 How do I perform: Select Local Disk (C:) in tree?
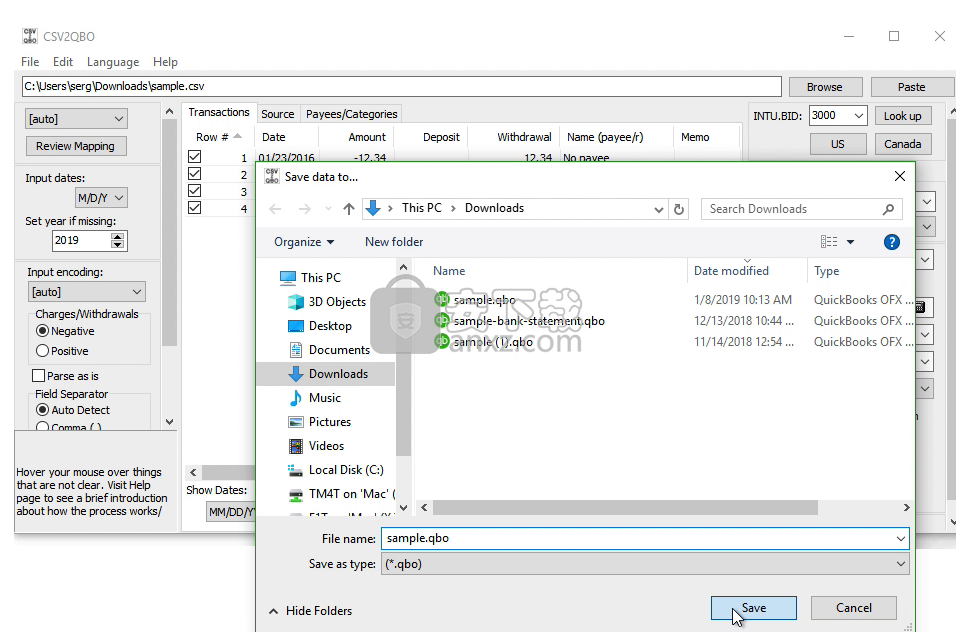(335, 470)
